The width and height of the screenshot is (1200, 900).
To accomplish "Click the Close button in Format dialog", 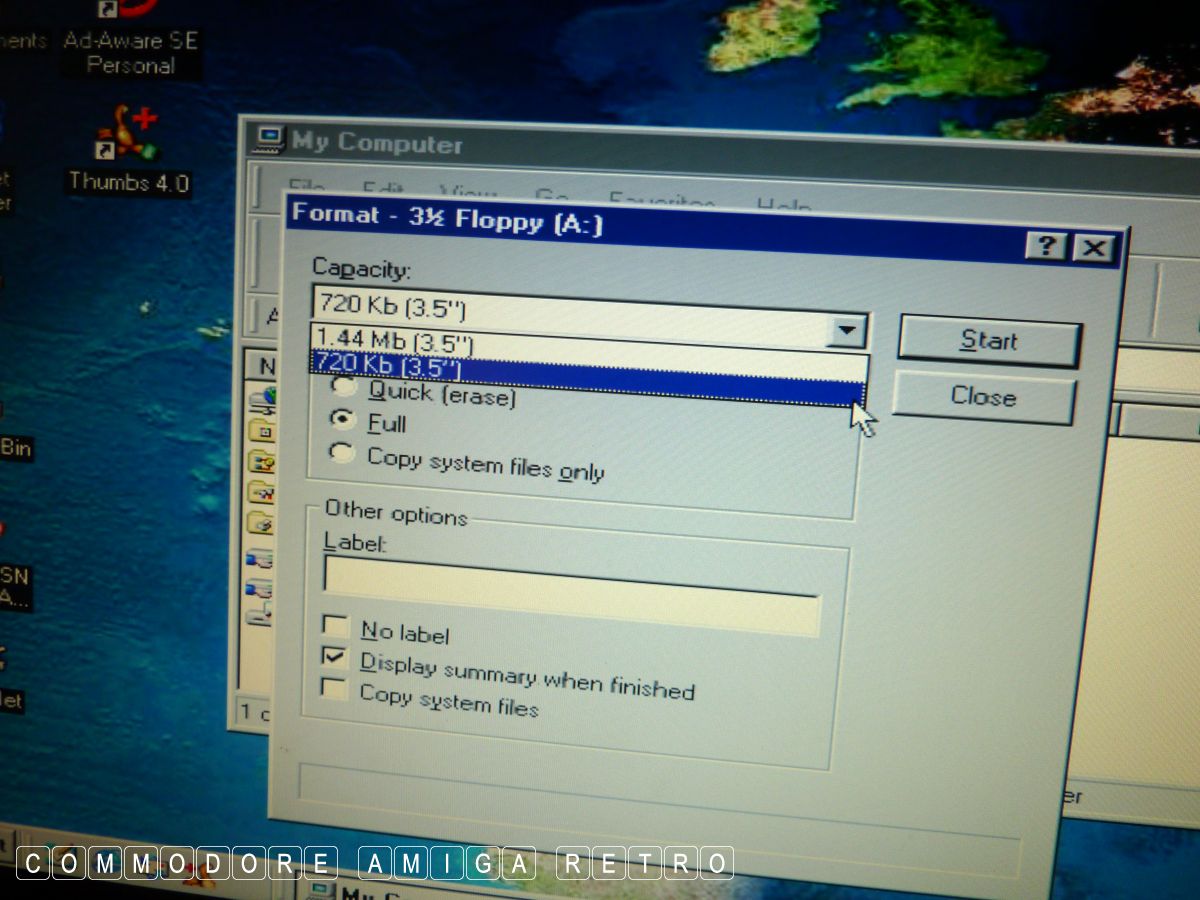I will pyautogui.click(x=982, y=397).
